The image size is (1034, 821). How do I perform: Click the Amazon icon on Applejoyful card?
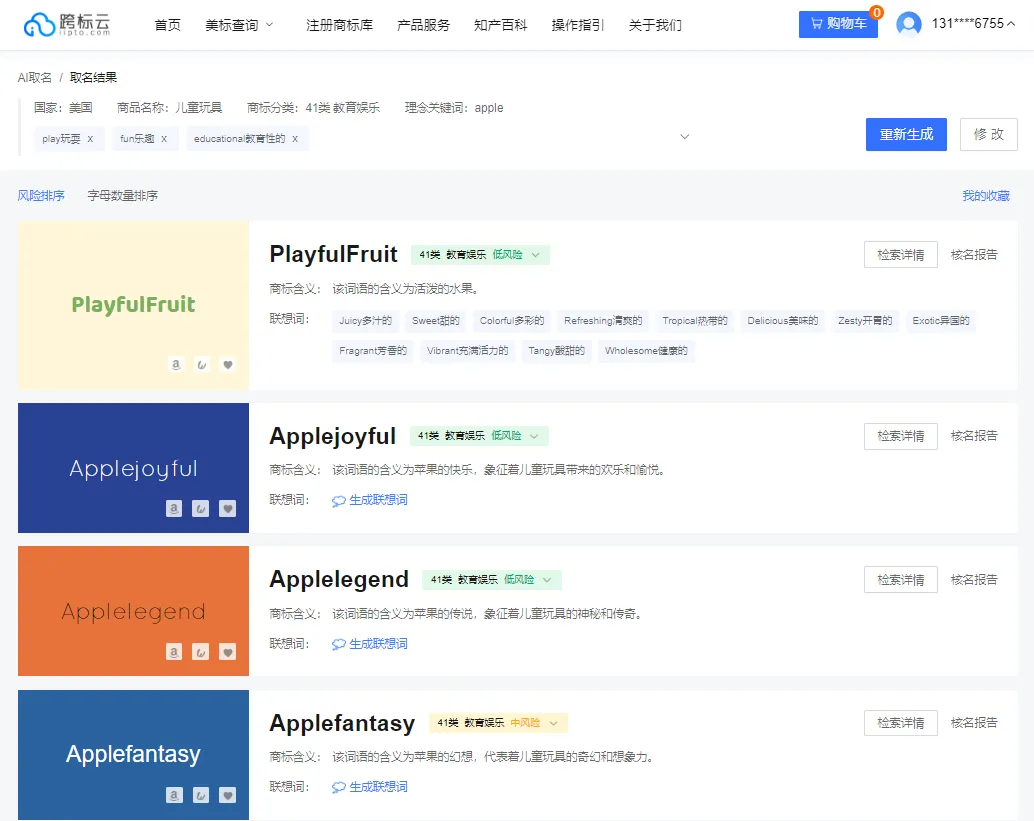click(x=174, y=508)
